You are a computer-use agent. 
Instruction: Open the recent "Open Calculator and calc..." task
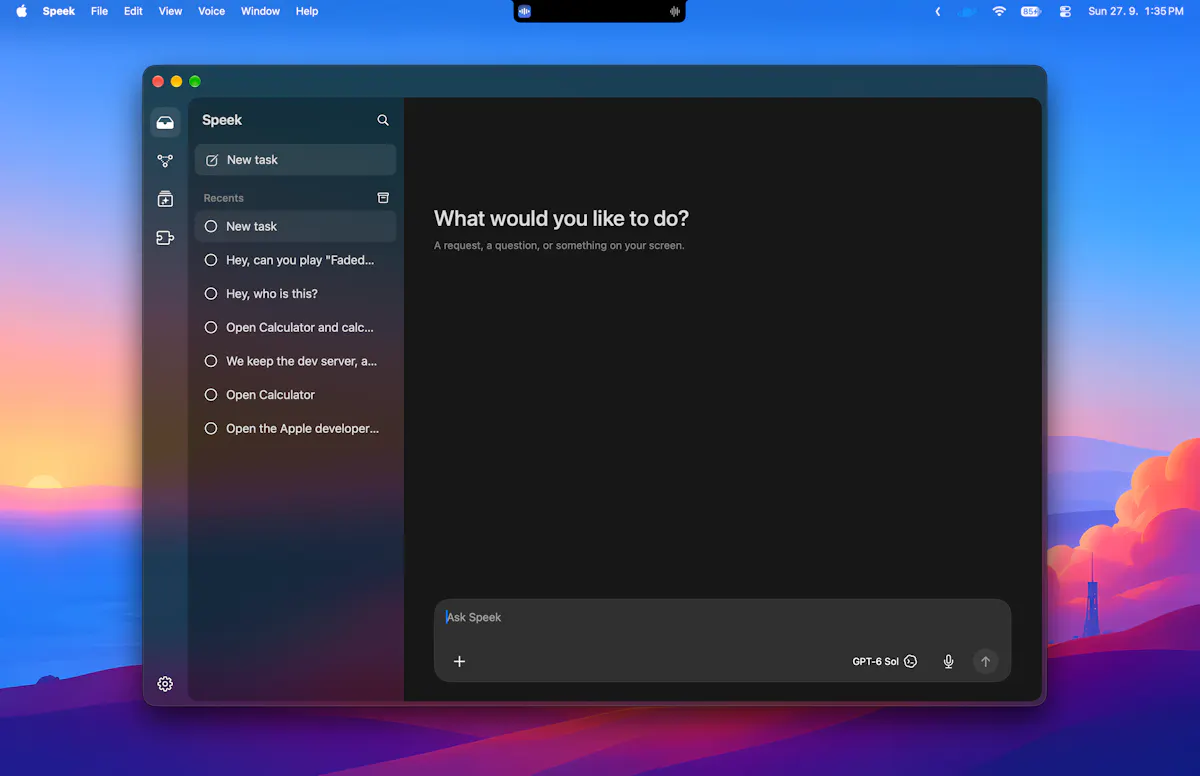click(295, 327)
